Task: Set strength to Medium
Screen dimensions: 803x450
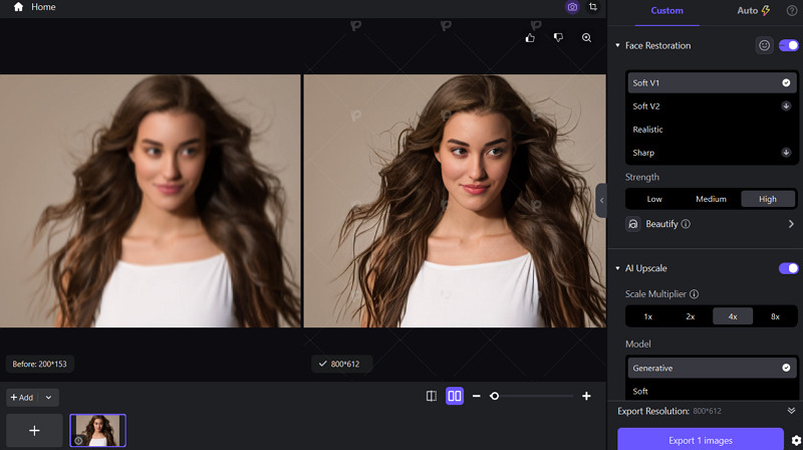Action: click(711, 199)
